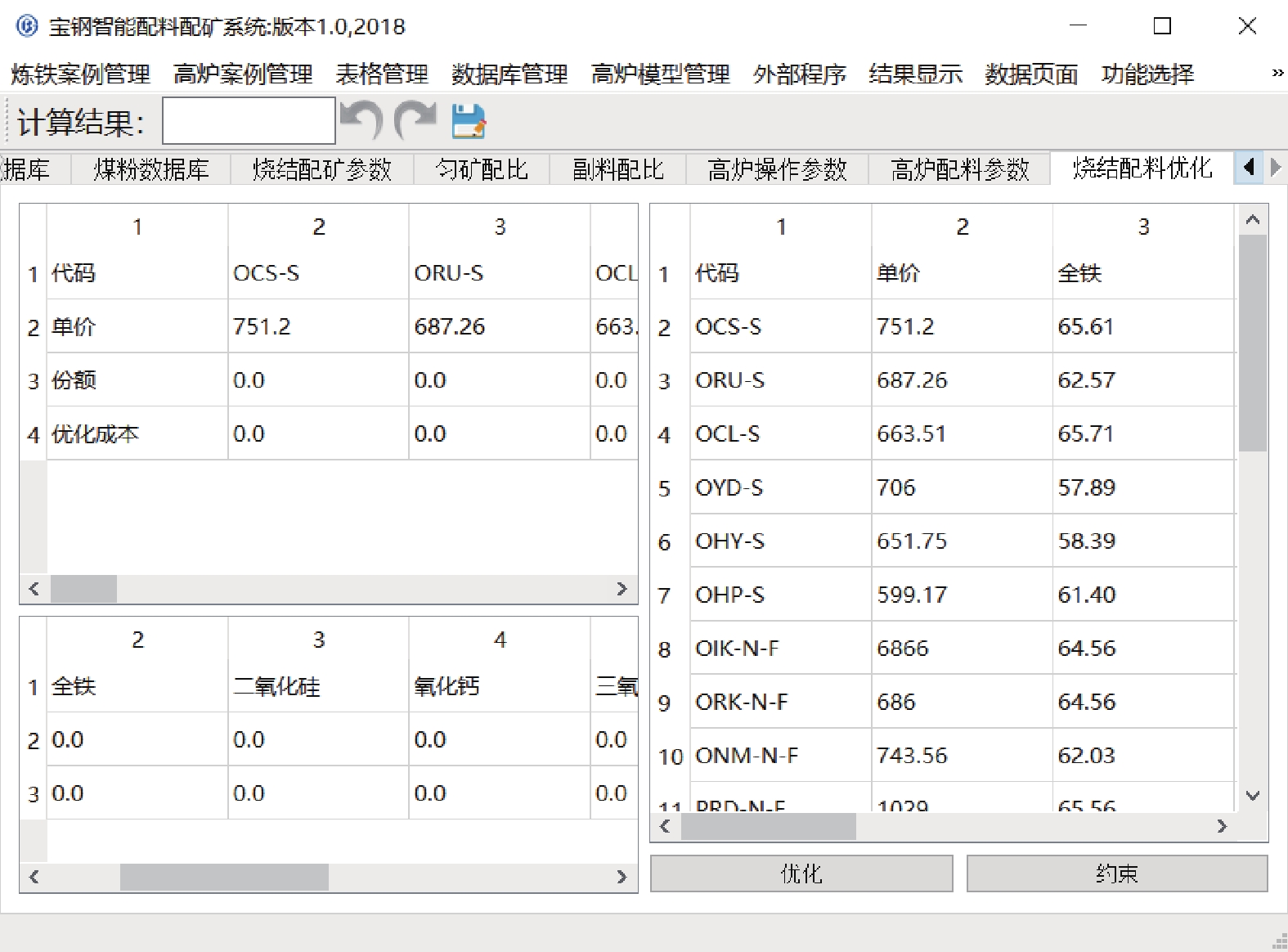Select the 单价 header cell in right table
The width and height of the screenshot is (1288, 952).
pos(962,272)
